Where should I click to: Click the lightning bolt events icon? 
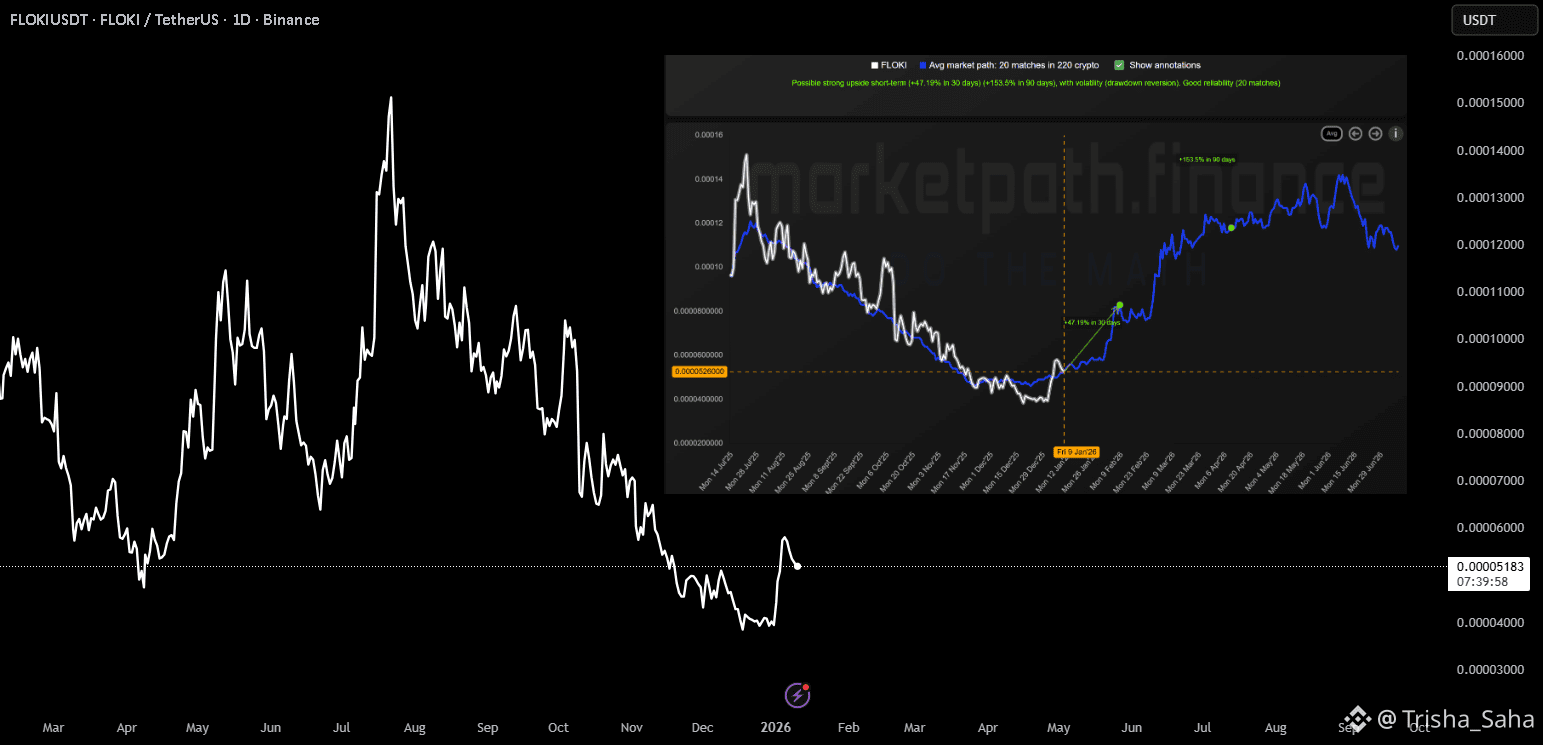tap(797, 694)
